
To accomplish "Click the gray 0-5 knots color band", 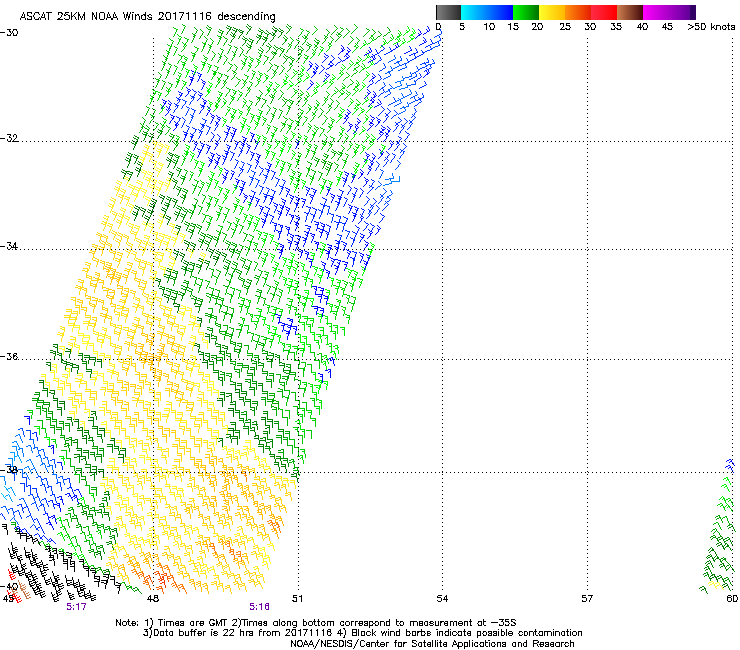I will point(448,12).
